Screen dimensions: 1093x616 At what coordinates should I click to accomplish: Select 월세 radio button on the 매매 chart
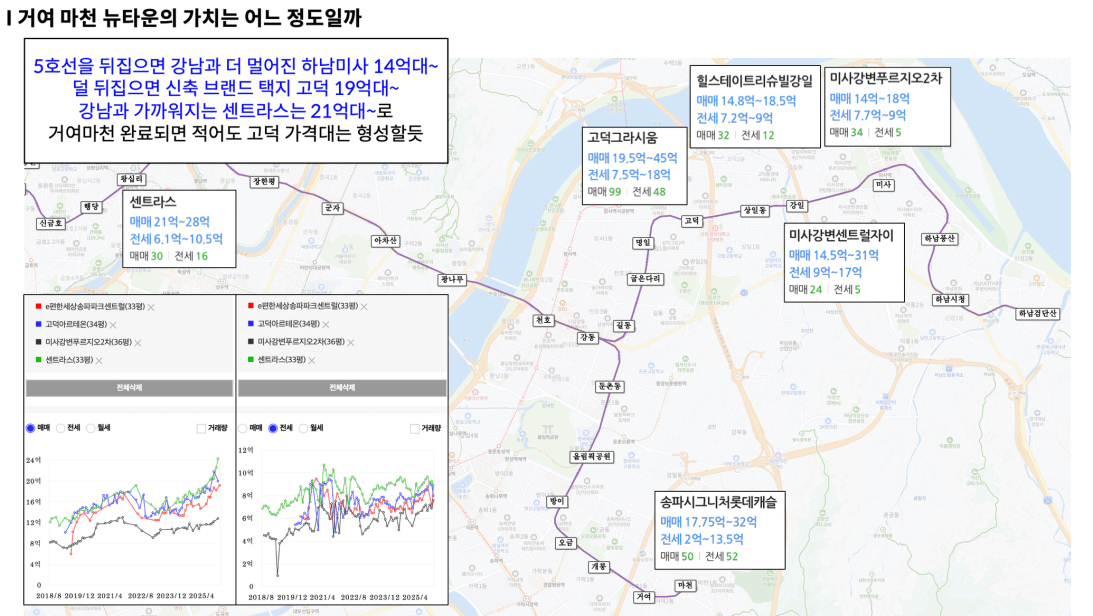91,428
